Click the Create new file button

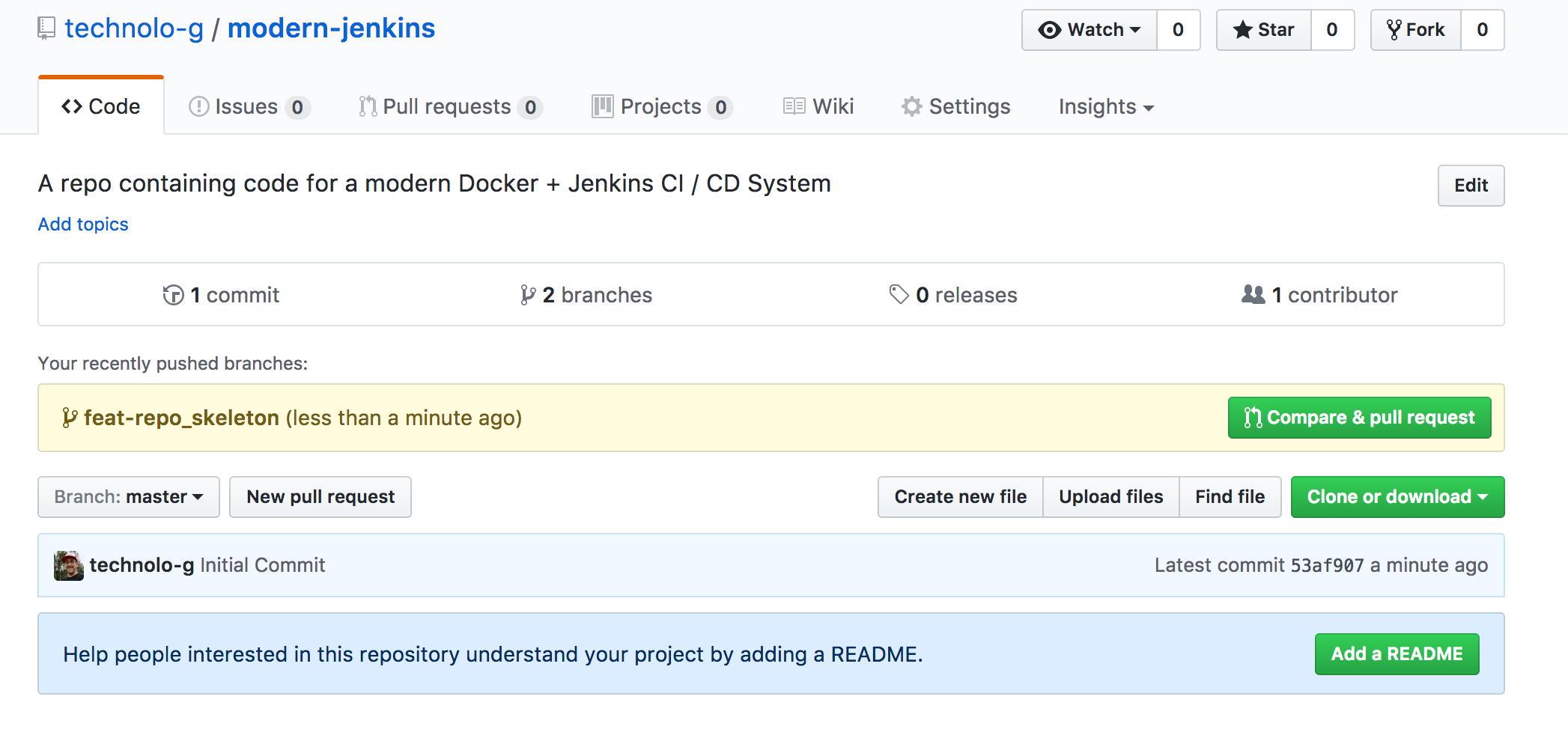[x=961, y=497]
